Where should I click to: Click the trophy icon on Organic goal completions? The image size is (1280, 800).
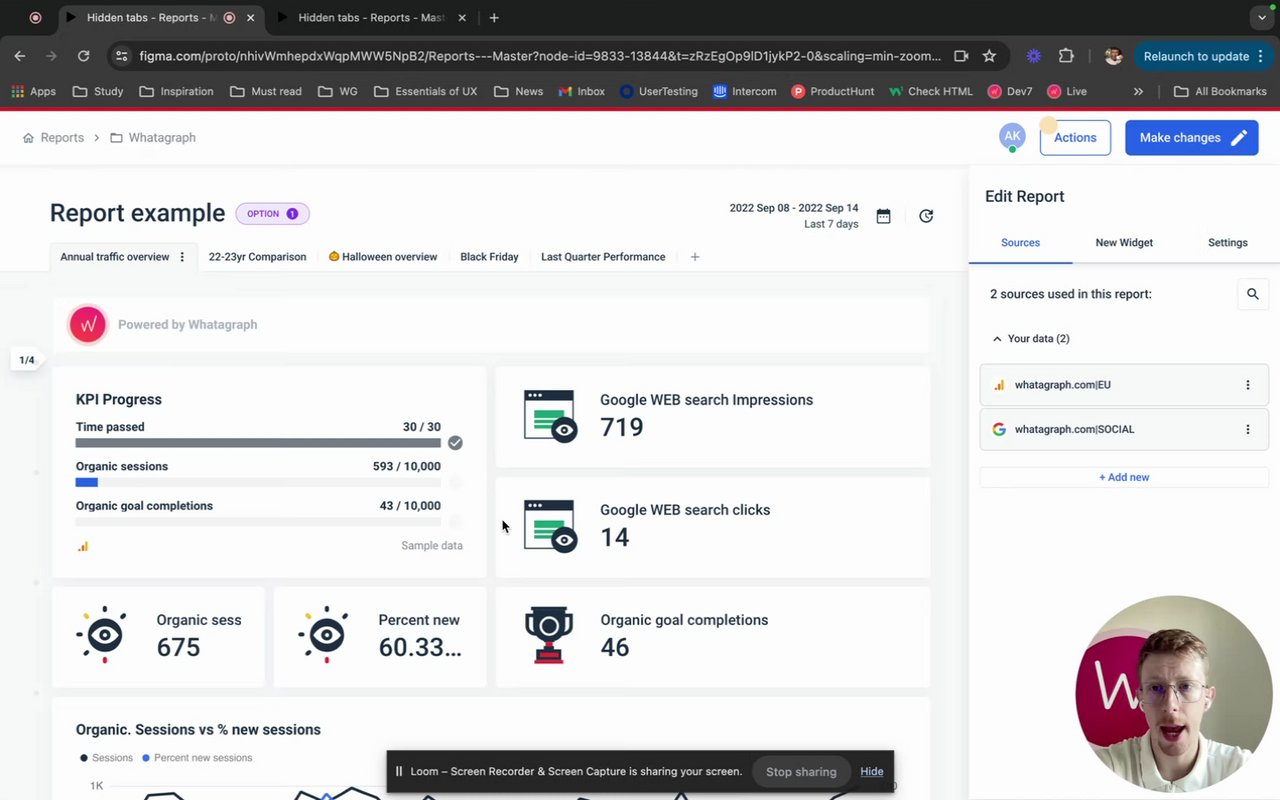click(x=549, y=634)
